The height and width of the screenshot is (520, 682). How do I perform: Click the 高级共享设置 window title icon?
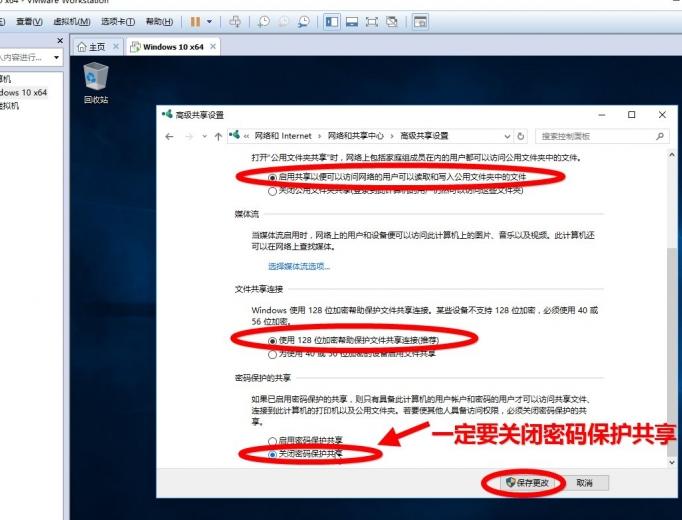click(x=167, y=114)
